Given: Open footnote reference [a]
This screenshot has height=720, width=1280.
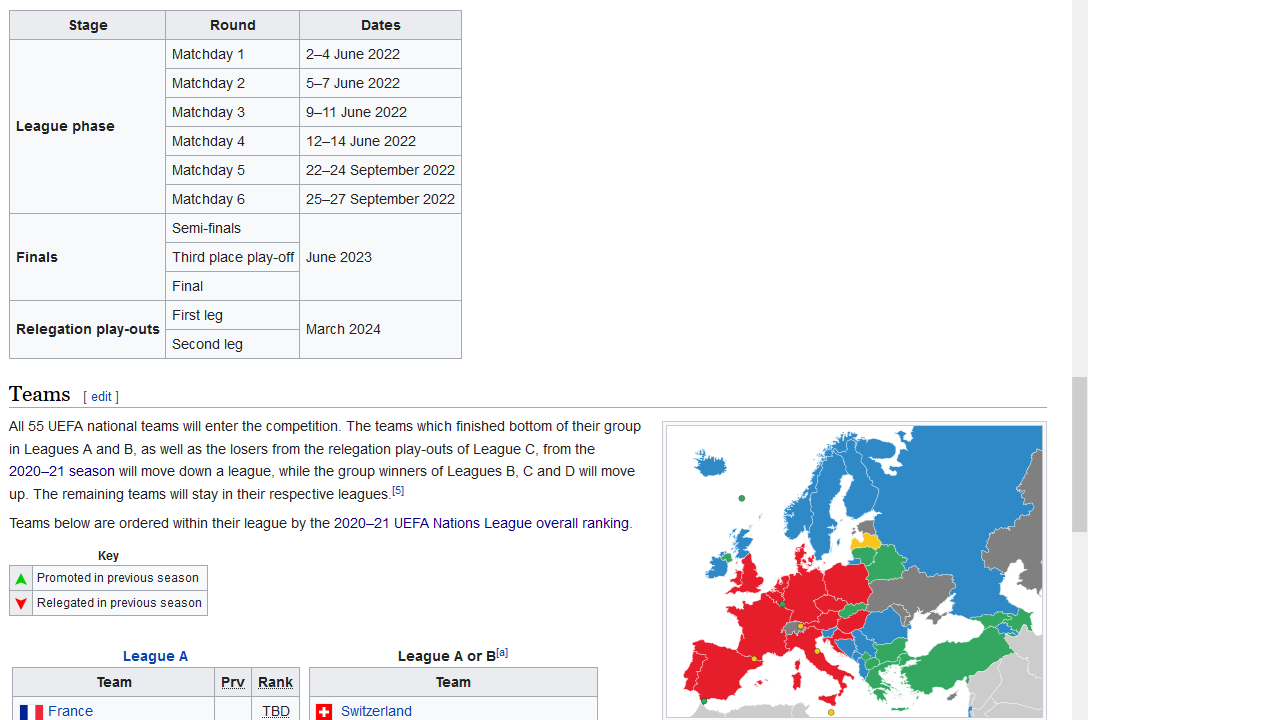Looking at the screenshot, I should coord(502,653).
